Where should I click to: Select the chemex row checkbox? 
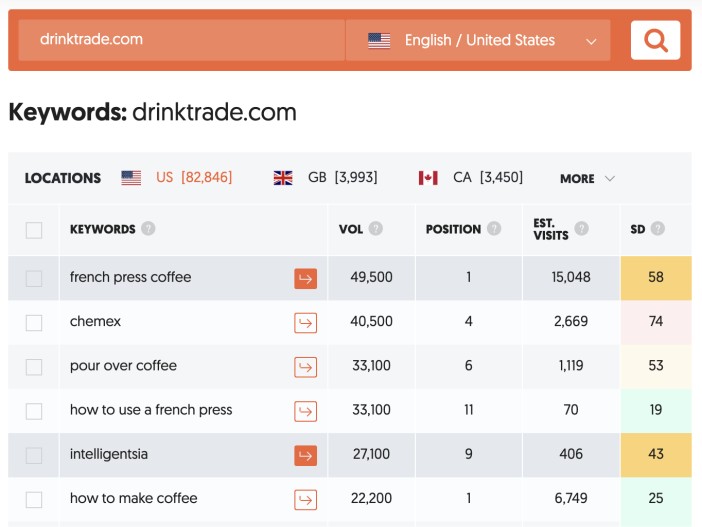pyautogui.click(x=34, y=322)
